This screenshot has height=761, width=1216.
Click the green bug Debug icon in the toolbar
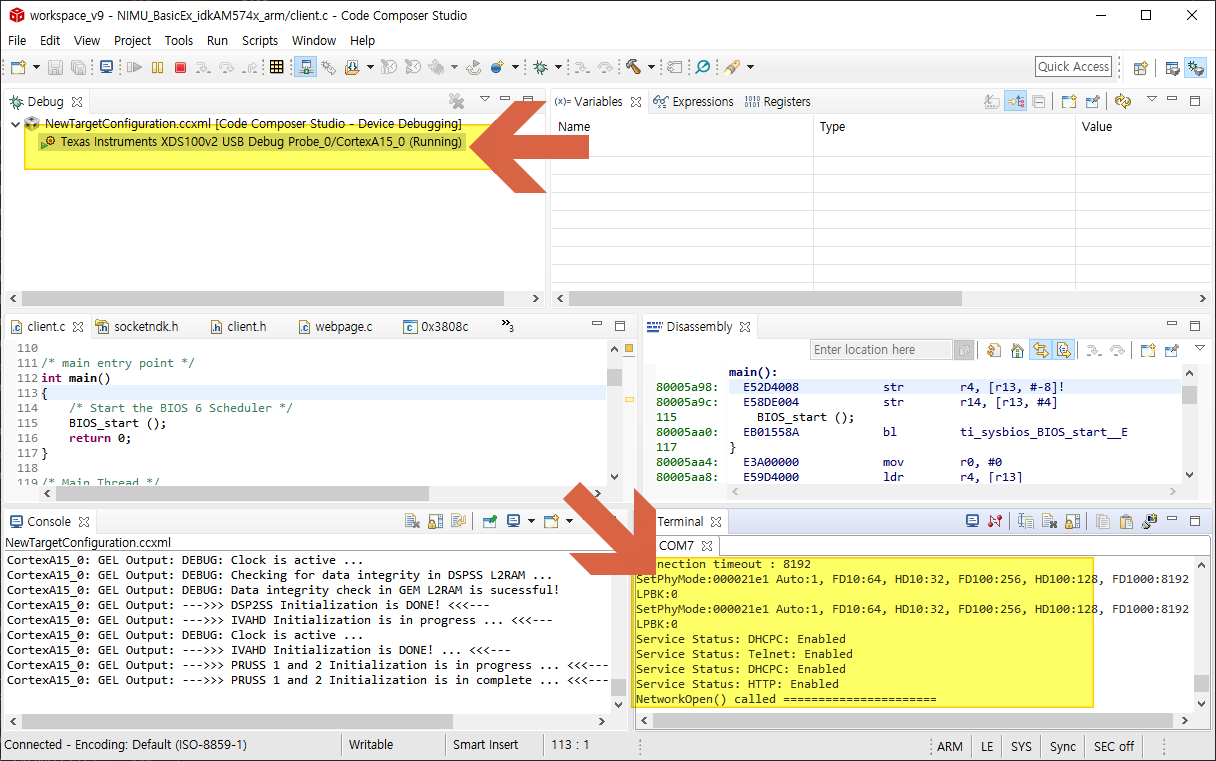(x=540, y=67)
